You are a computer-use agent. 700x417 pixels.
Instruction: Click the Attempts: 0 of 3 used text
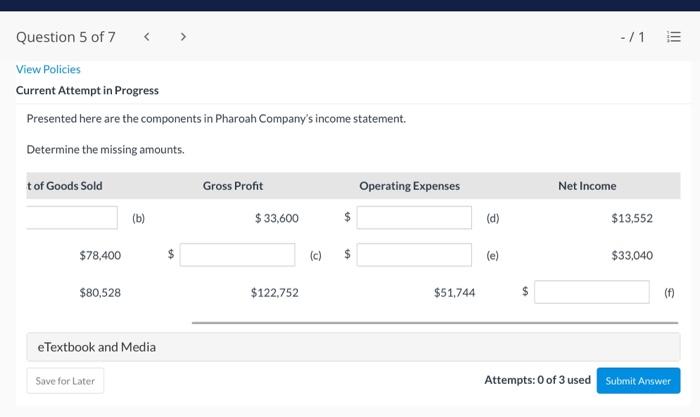(537, 380)
